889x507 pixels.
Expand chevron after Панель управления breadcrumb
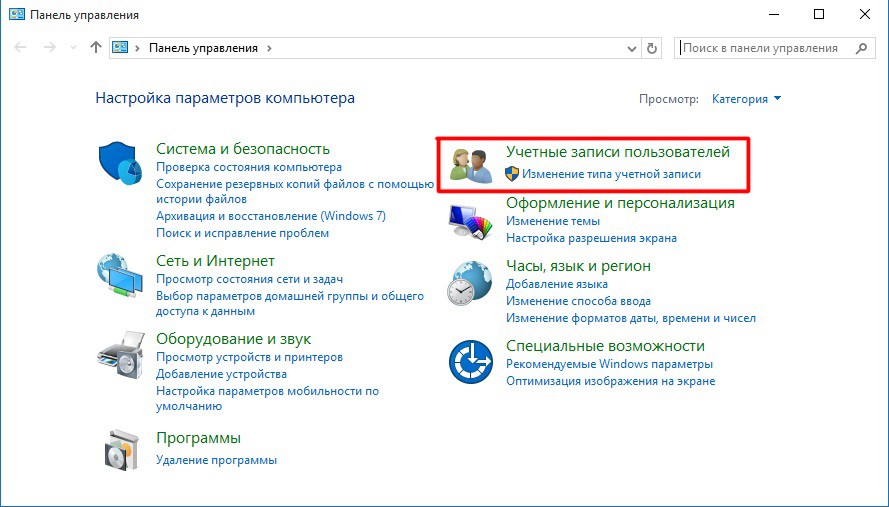[x=269, y=48]
